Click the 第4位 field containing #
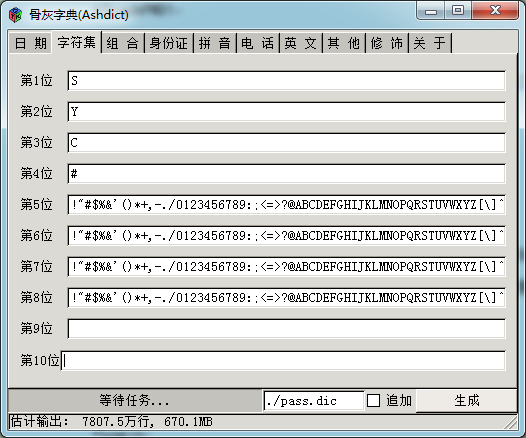The height and width of the screenshot is (438, 526). (x=286, y=173)
